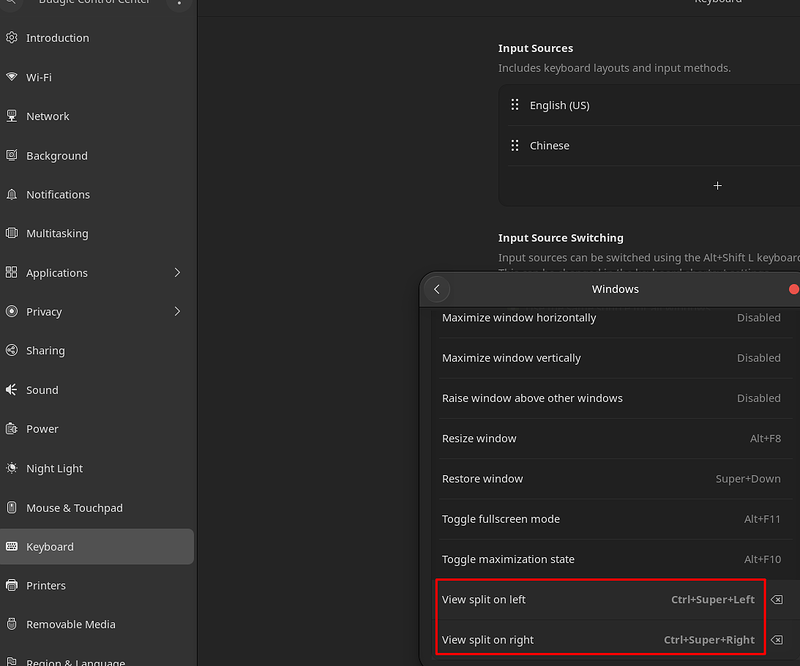Viewport: 800px width, 666px height.
Task: Change the Toggle fullscreen mode shortcut
Action: [611, 519]
